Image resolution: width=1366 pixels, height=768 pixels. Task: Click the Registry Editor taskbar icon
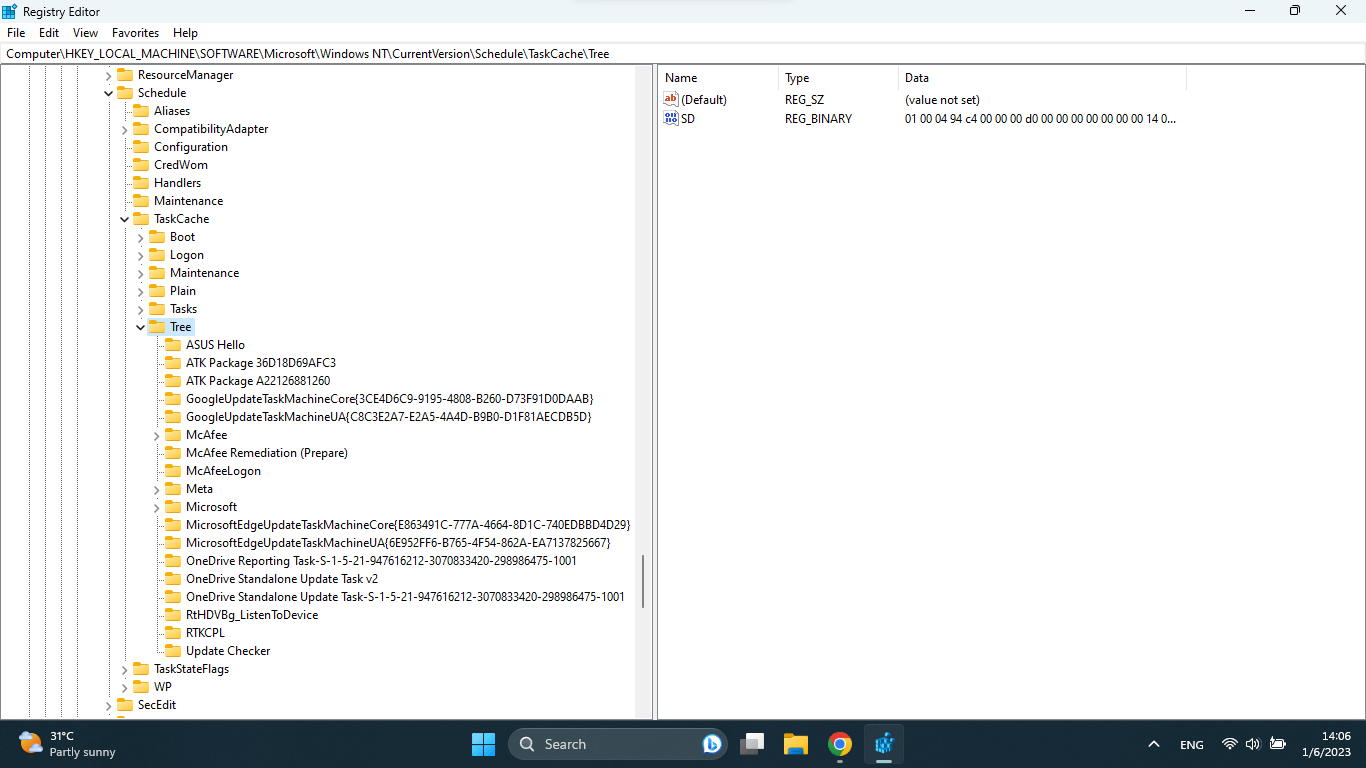click(884, 744)
